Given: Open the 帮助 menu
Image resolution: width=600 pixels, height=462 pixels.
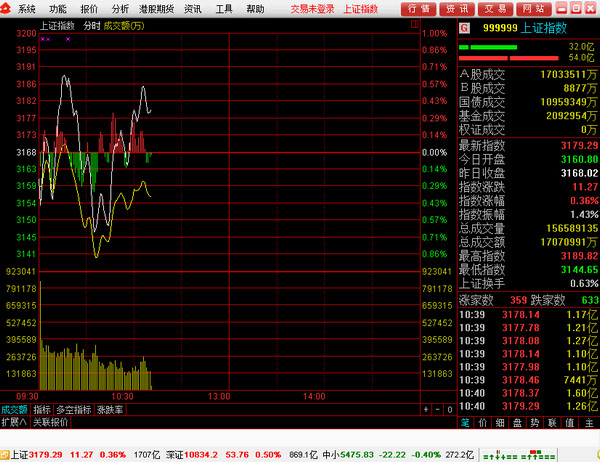Looking at the screenshot, I should (x=256, y=8).
